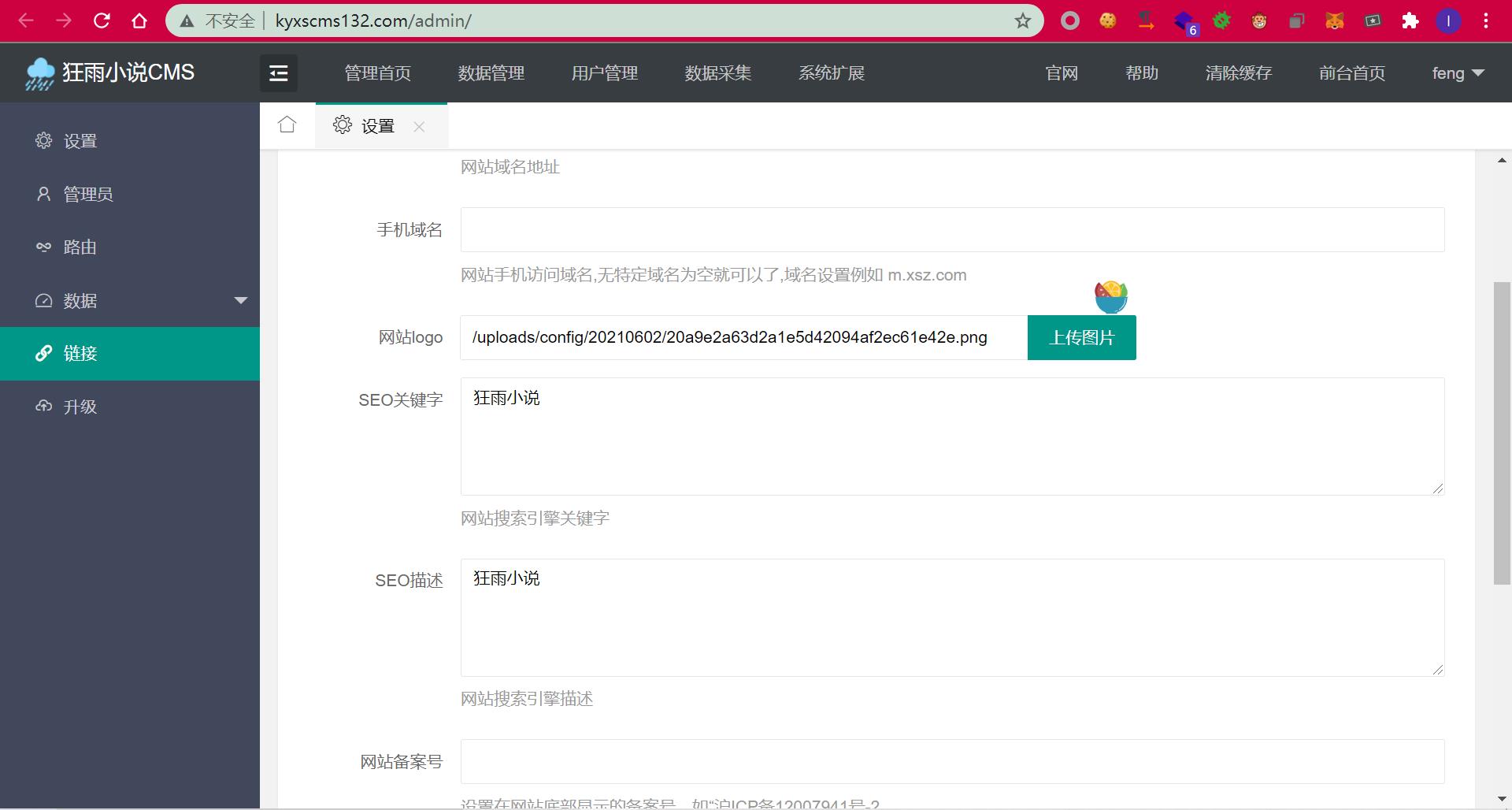Open 管理首页 menu

[x=378, y=73]
